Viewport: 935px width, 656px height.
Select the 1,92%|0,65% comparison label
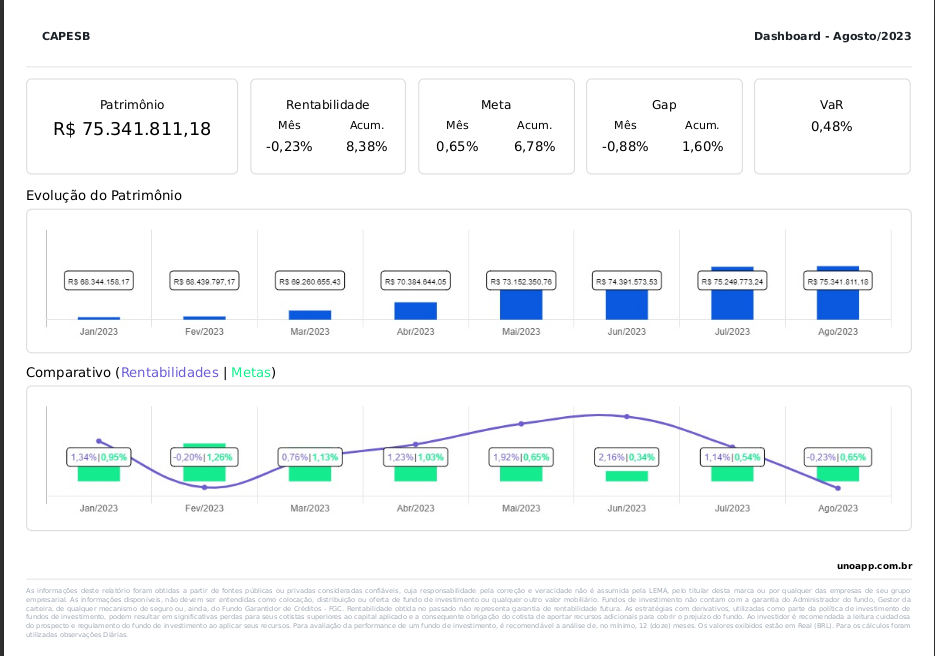[x=521, y=457]
